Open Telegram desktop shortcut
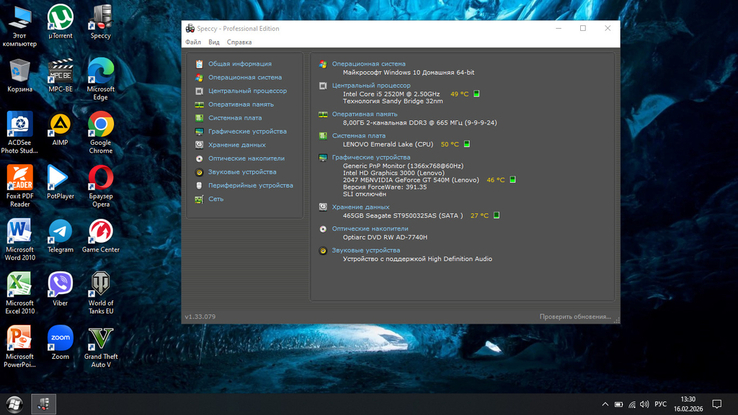738x415 pixels. click(x=60, y=236)
